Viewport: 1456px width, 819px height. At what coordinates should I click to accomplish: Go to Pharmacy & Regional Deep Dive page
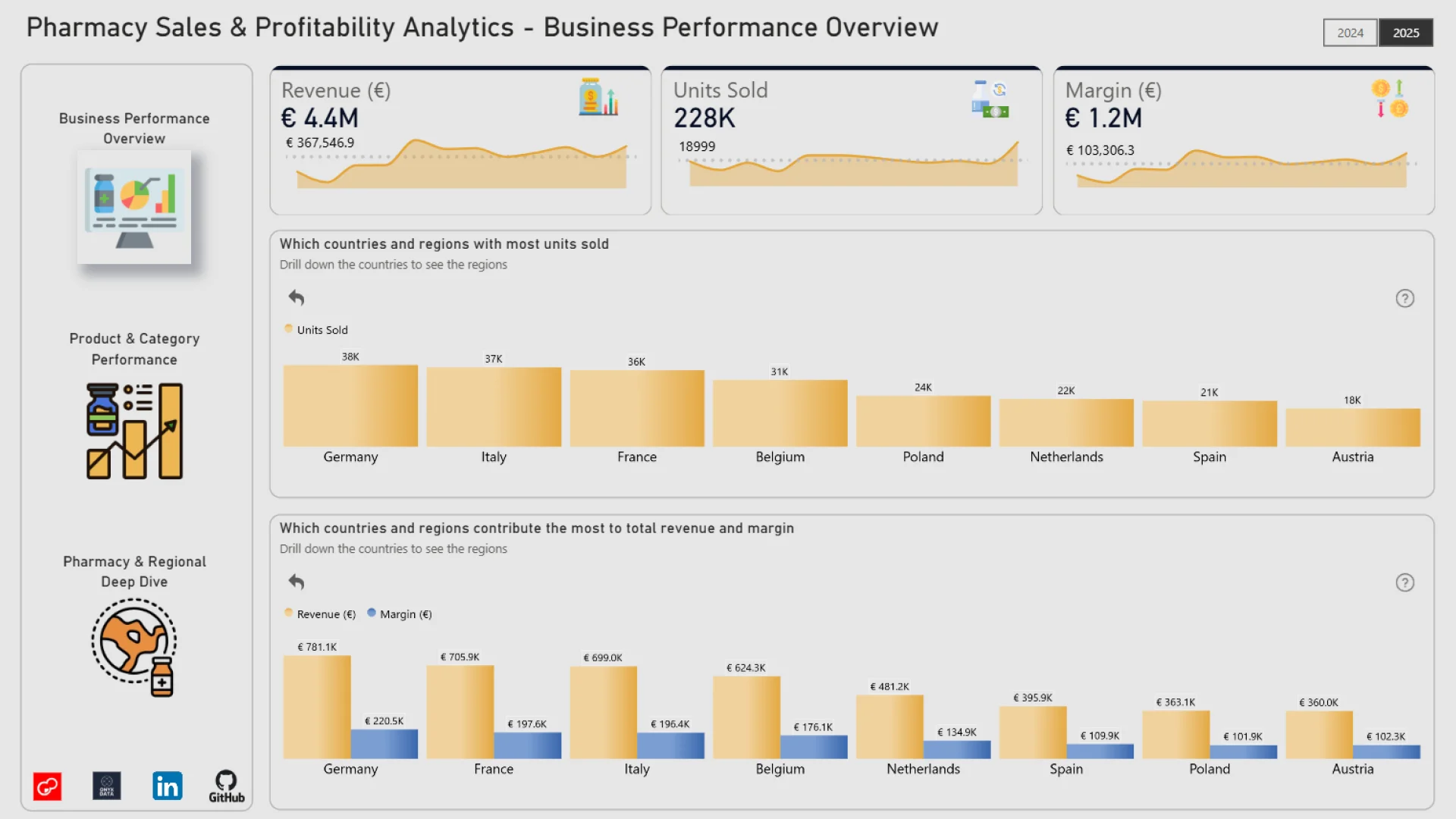(x=134, y=572)
